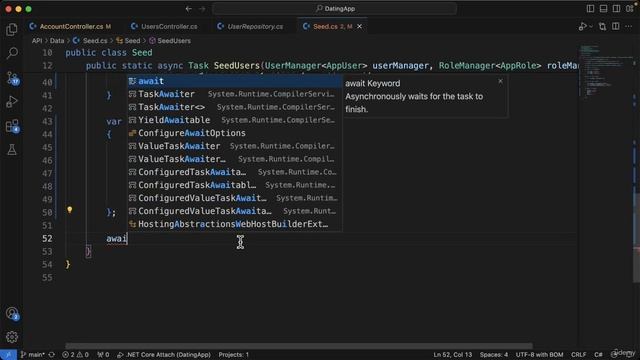The height and width of the screenshot is (360, 640).
Task: Select the ValueTaskAwaiter suggestion
Action: tap(235, 146)
